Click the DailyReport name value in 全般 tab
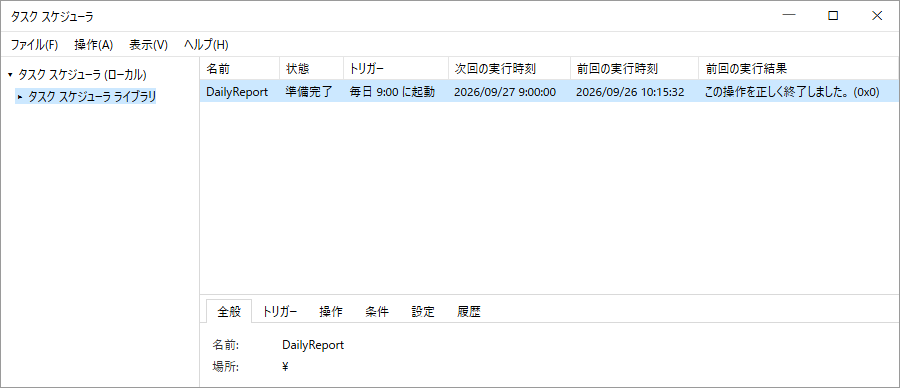The width and height of the screenshot is (900, 388). click(x=313, y=346)
